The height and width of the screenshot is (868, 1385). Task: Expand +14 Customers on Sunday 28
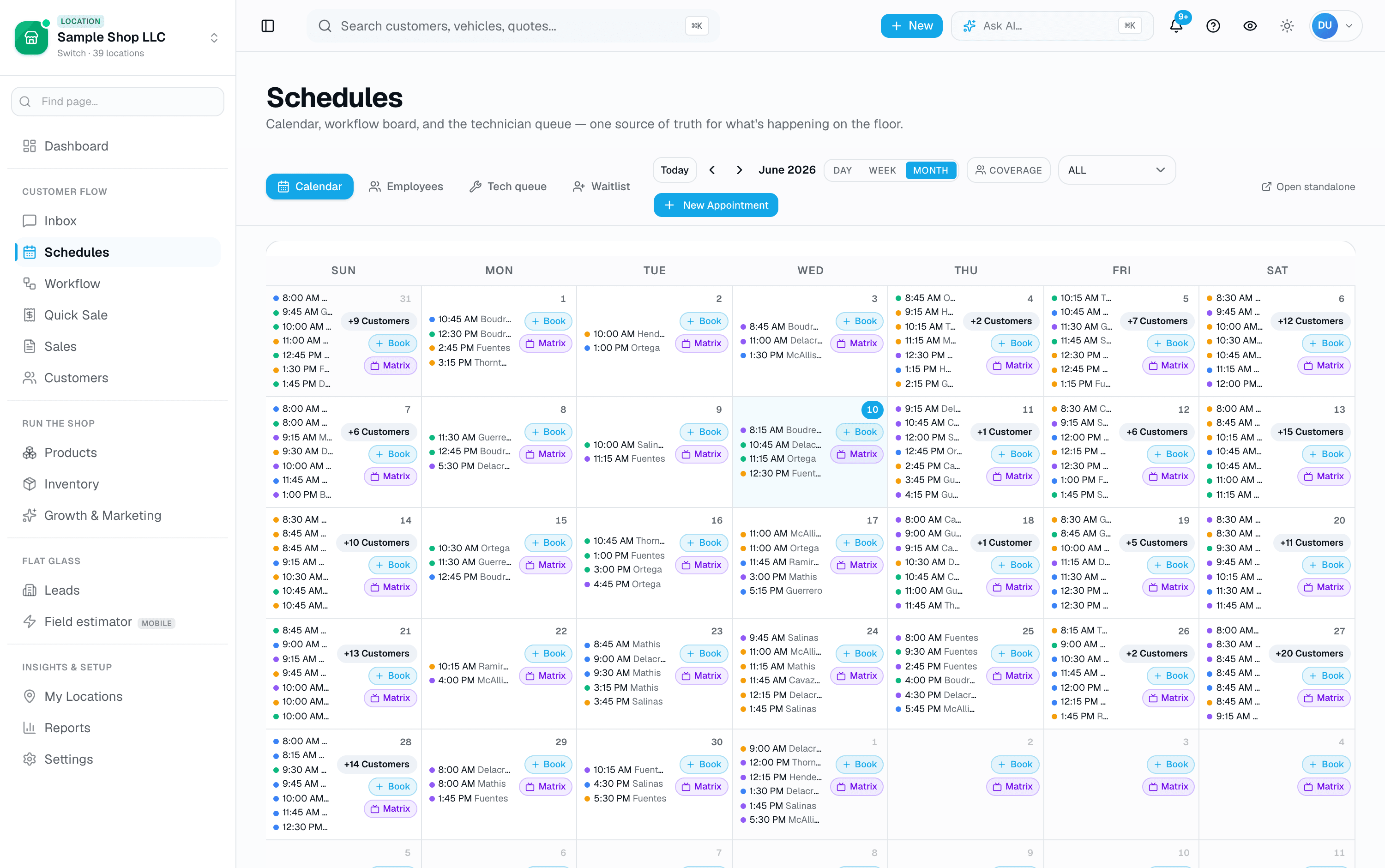point(377,764)
